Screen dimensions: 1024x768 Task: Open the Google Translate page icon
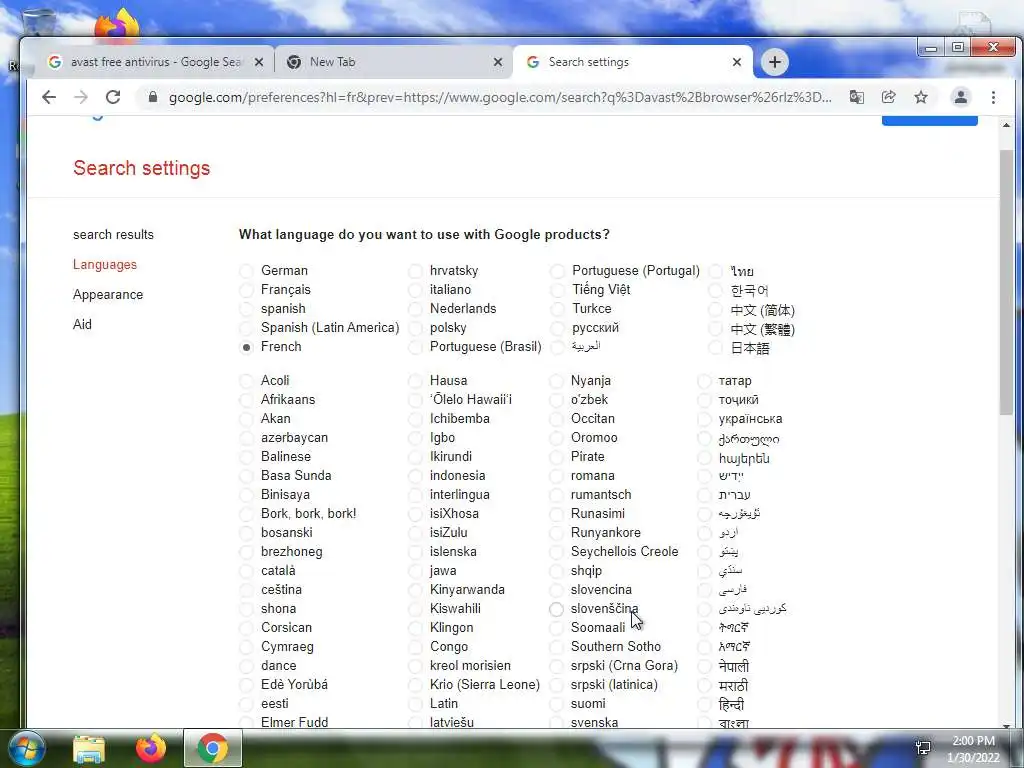coord(856,97)
